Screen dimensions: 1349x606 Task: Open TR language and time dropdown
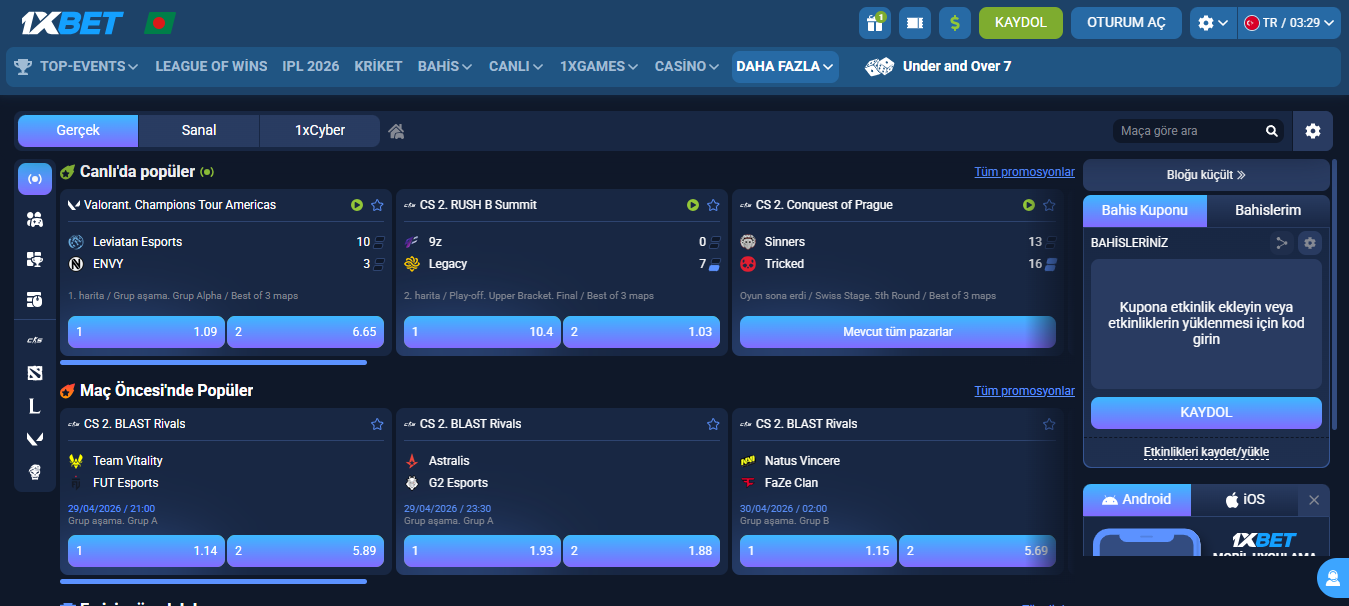[1289, 22]
